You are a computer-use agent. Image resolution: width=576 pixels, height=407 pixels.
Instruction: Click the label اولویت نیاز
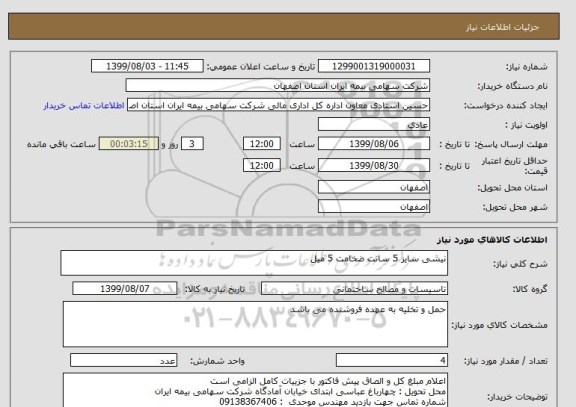pos(526,125)
